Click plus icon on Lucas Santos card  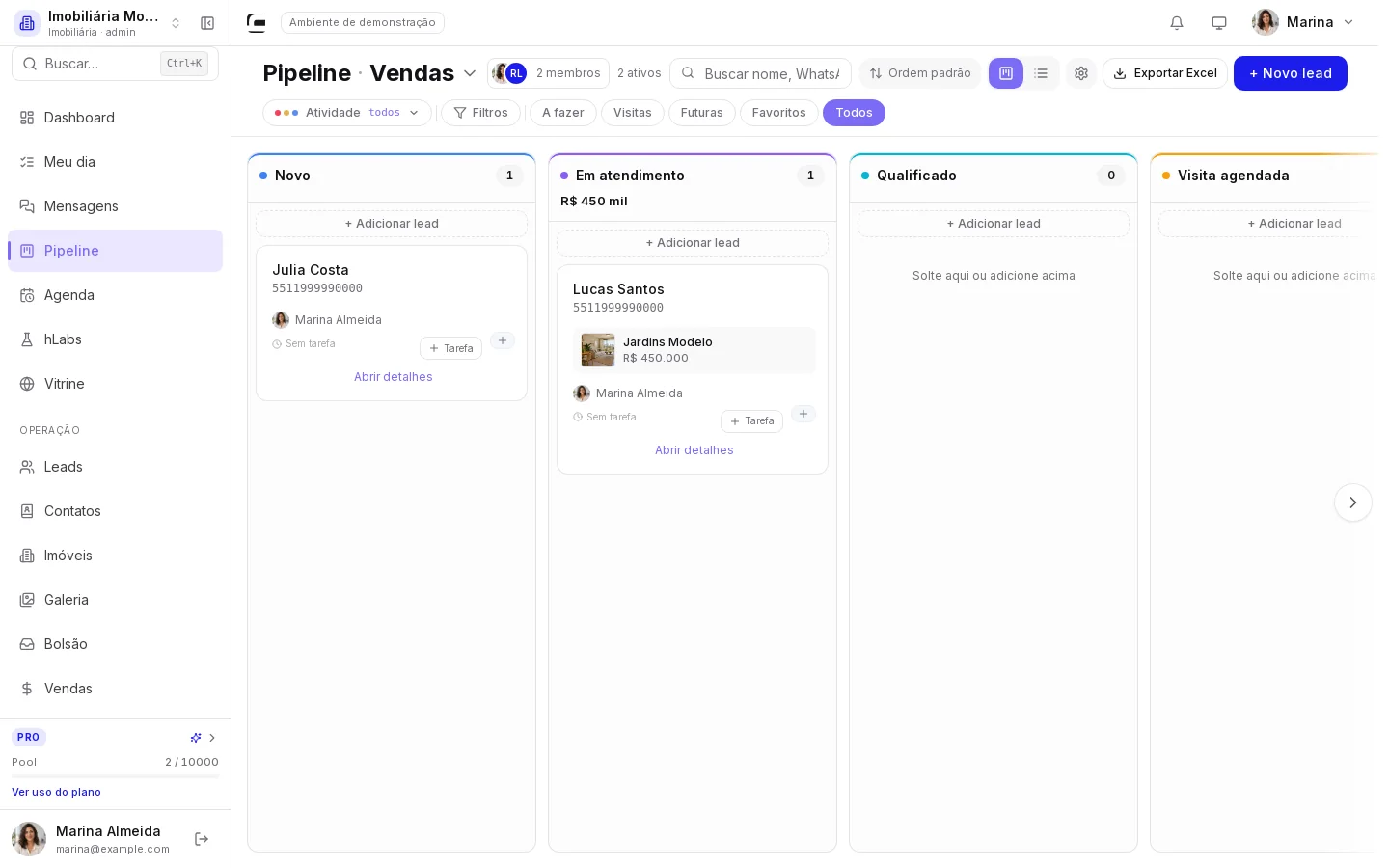point(803,414)
